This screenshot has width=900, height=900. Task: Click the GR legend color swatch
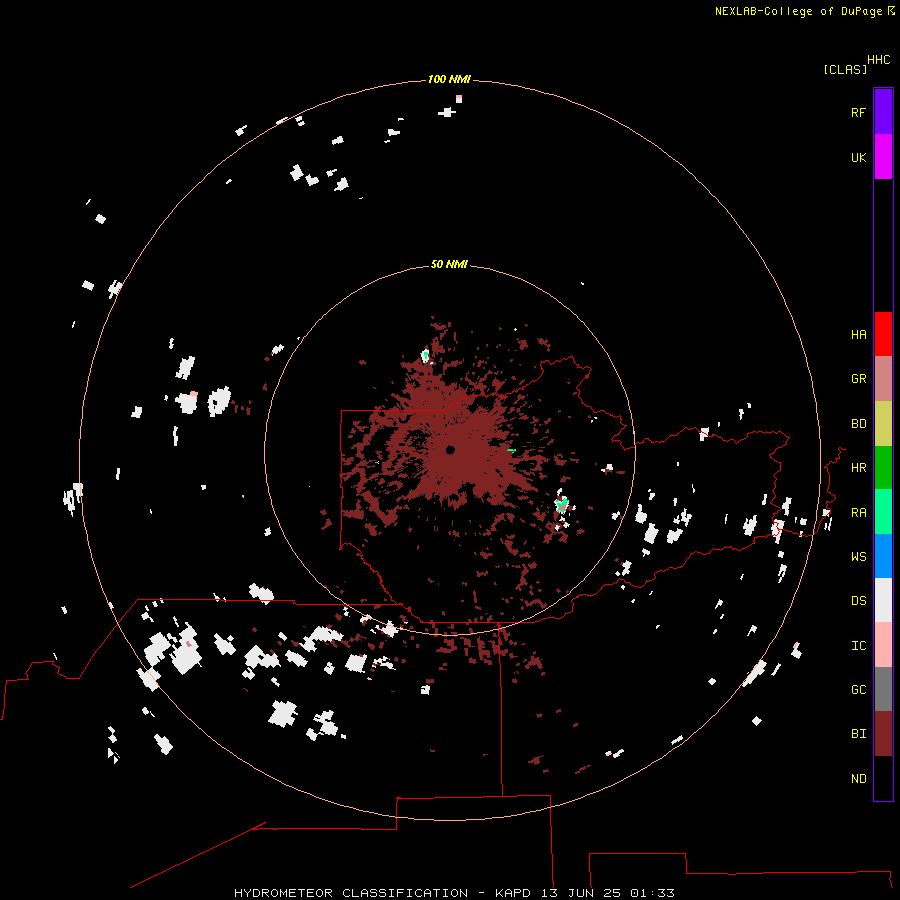(883, 379)
